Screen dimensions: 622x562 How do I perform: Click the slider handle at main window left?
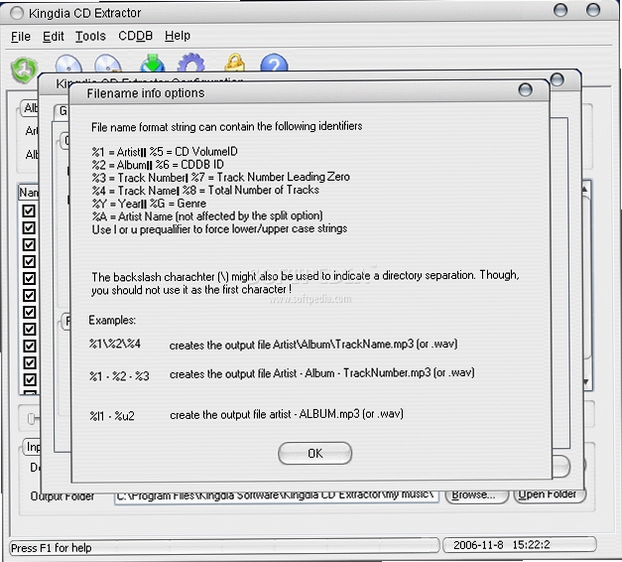[32, 418]
